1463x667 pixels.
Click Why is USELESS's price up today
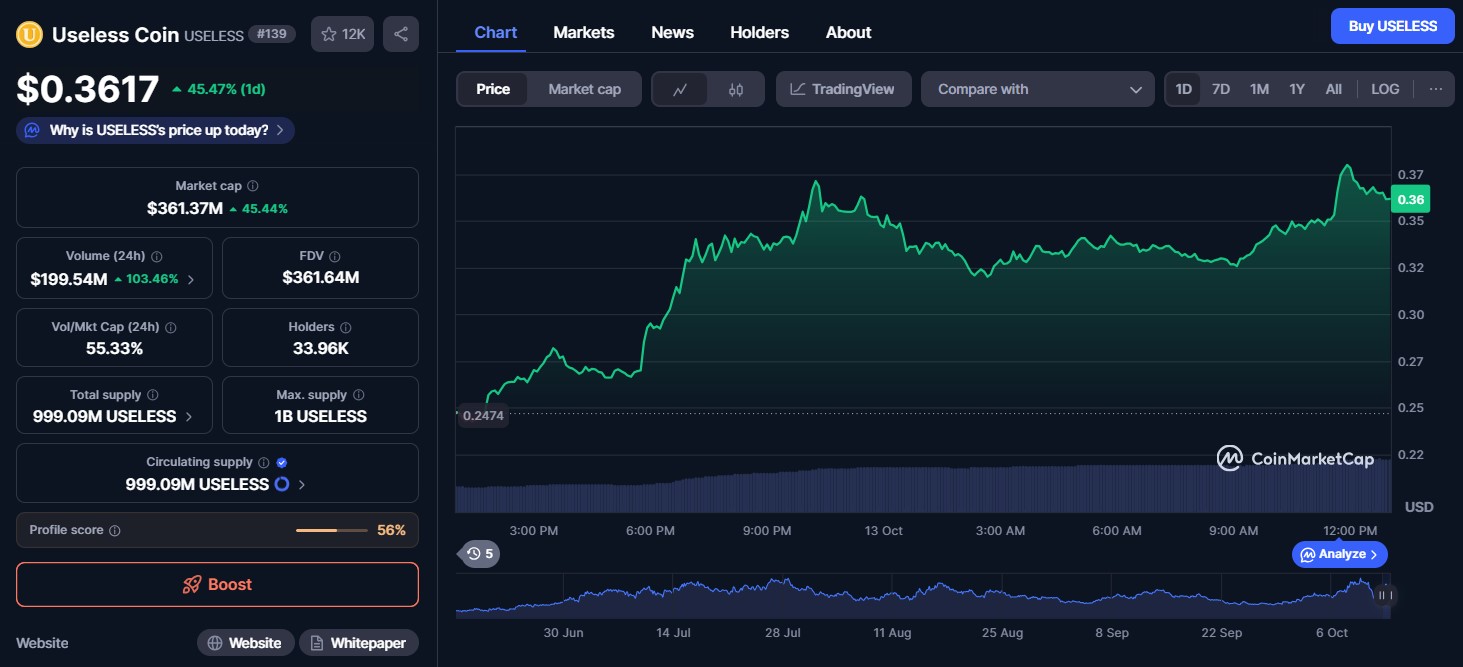coord(155,130)
